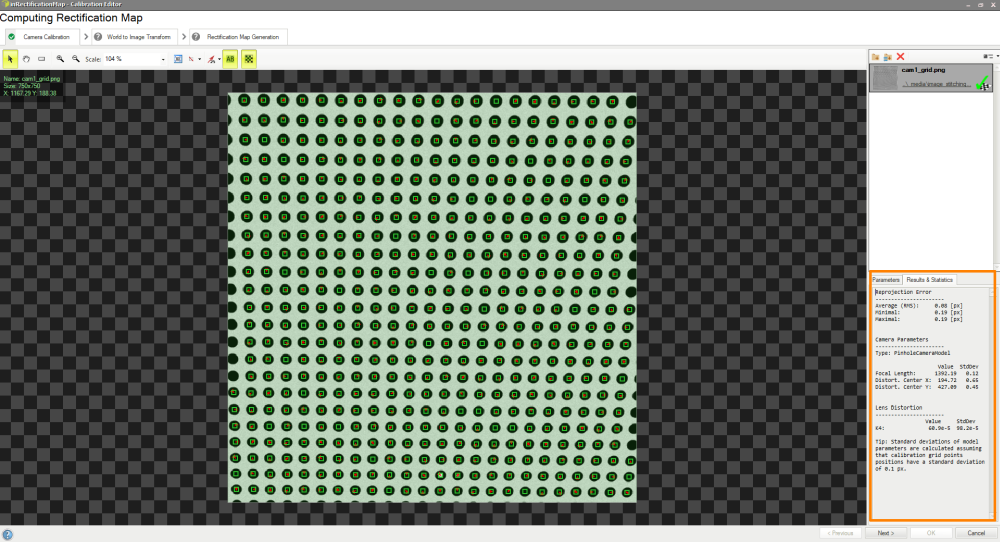1000x542 pixels.
Task: Select the arrow pointer tool
Action: pyautogui.click(x=10, y=59)
